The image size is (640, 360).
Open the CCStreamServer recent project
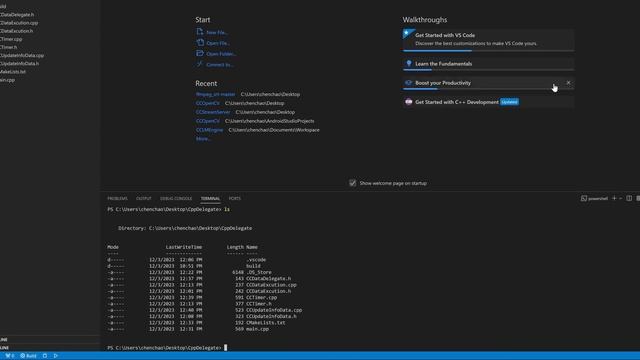coord(213,112)
